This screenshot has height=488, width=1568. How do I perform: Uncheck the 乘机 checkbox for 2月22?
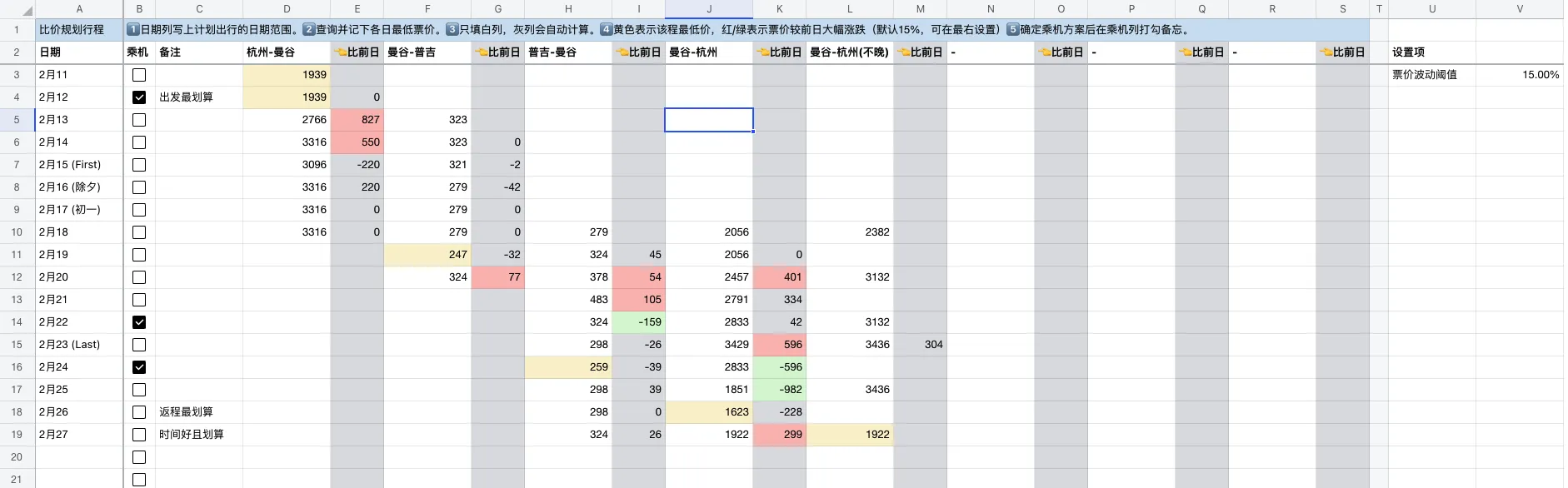click(139, 322)
